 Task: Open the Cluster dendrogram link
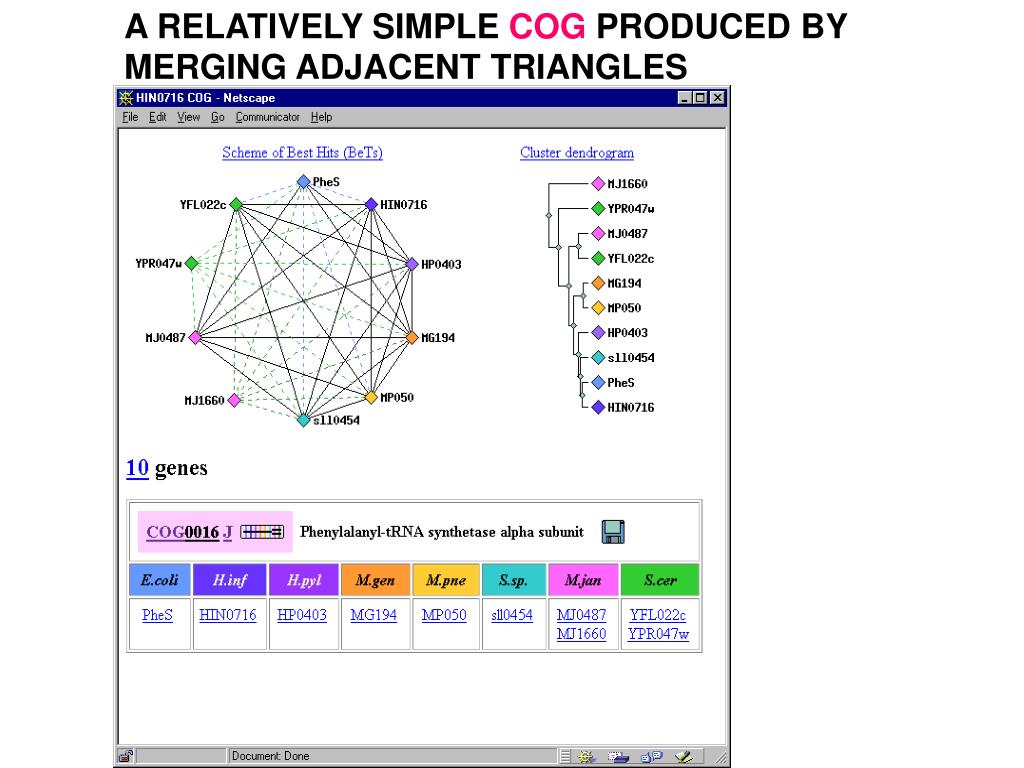577,153
